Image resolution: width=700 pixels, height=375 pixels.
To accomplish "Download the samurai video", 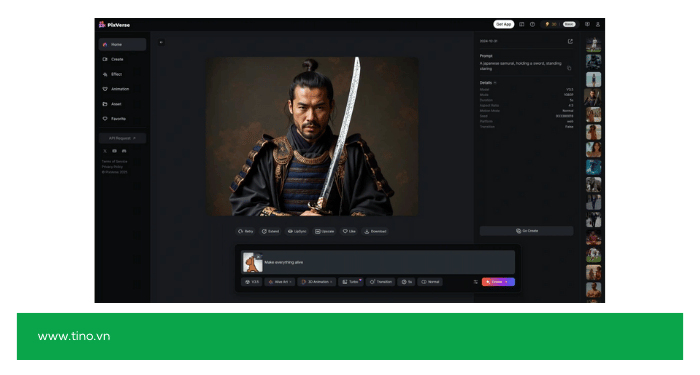I will 375,231.
